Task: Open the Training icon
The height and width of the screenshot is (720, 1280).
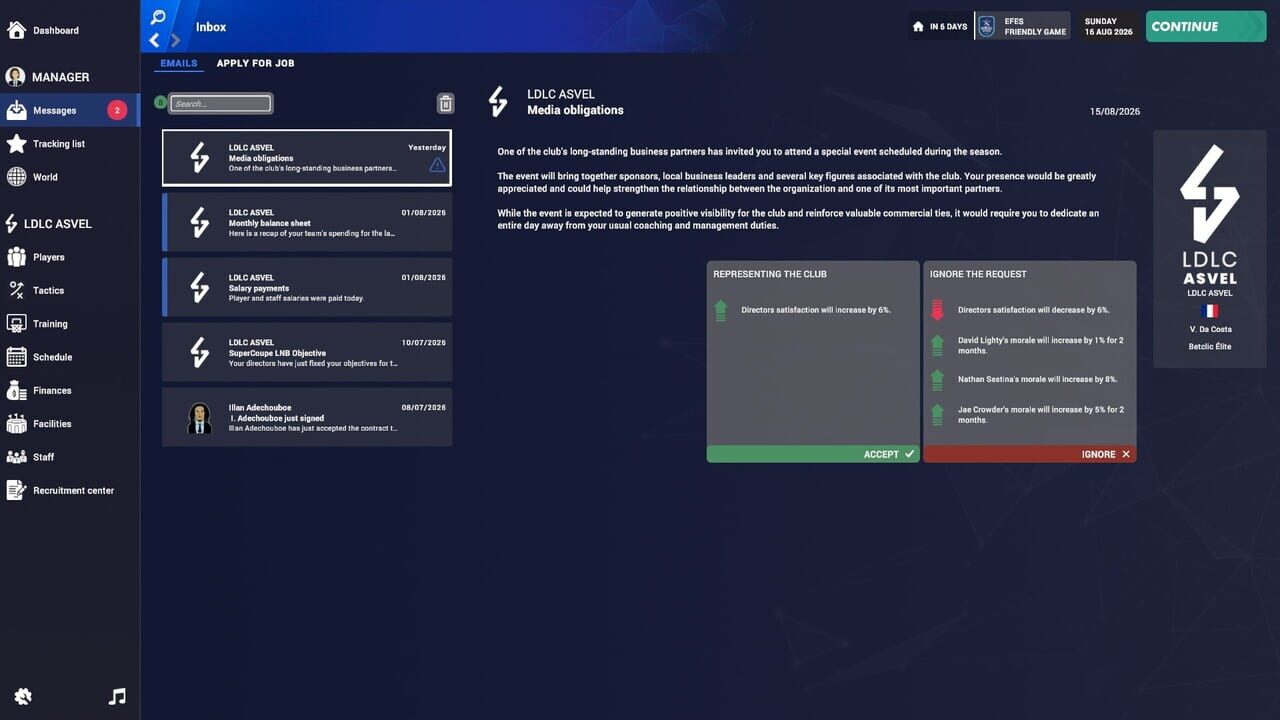Action: [x=16, y=324]
